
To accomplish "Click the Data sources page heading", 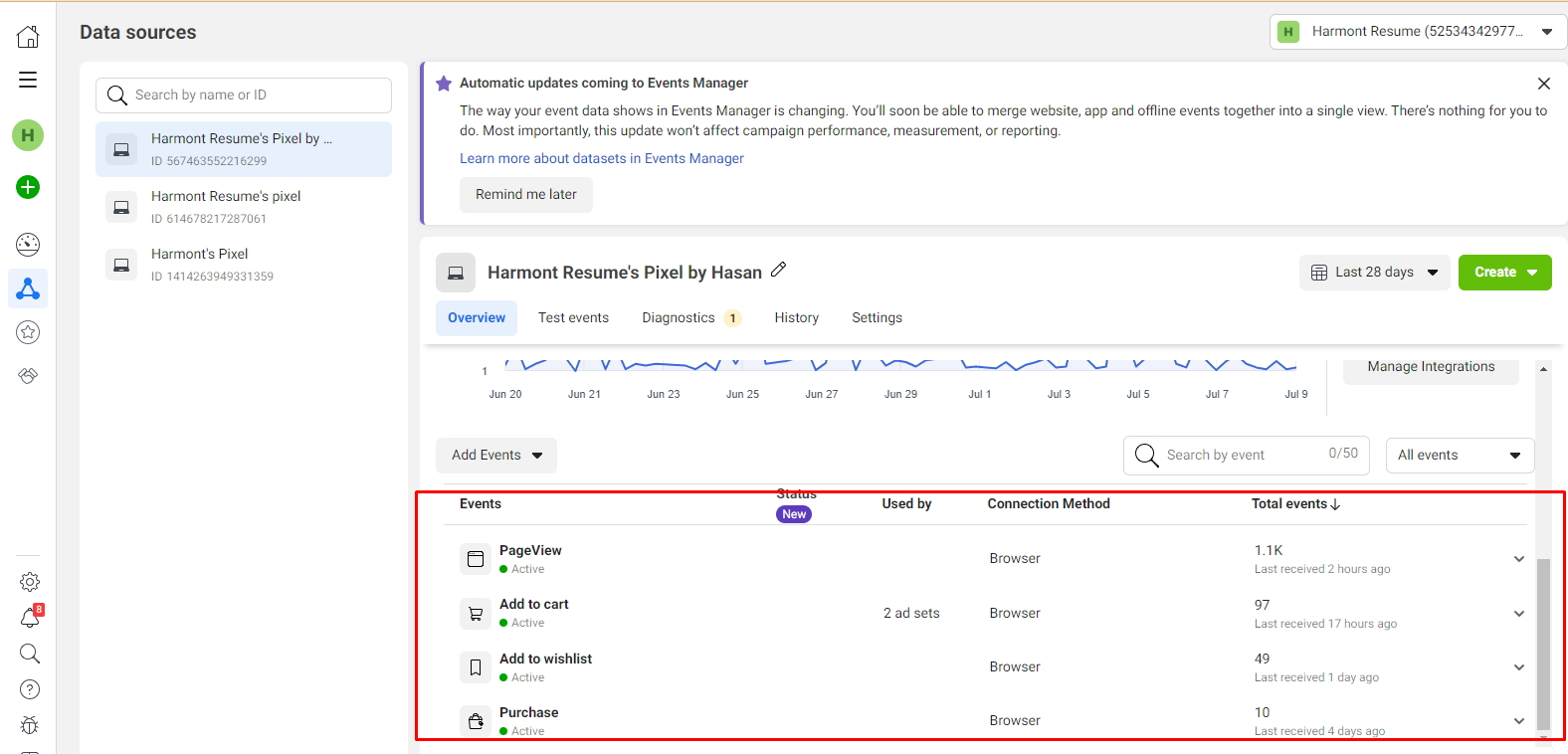I will tap(138, 33).
